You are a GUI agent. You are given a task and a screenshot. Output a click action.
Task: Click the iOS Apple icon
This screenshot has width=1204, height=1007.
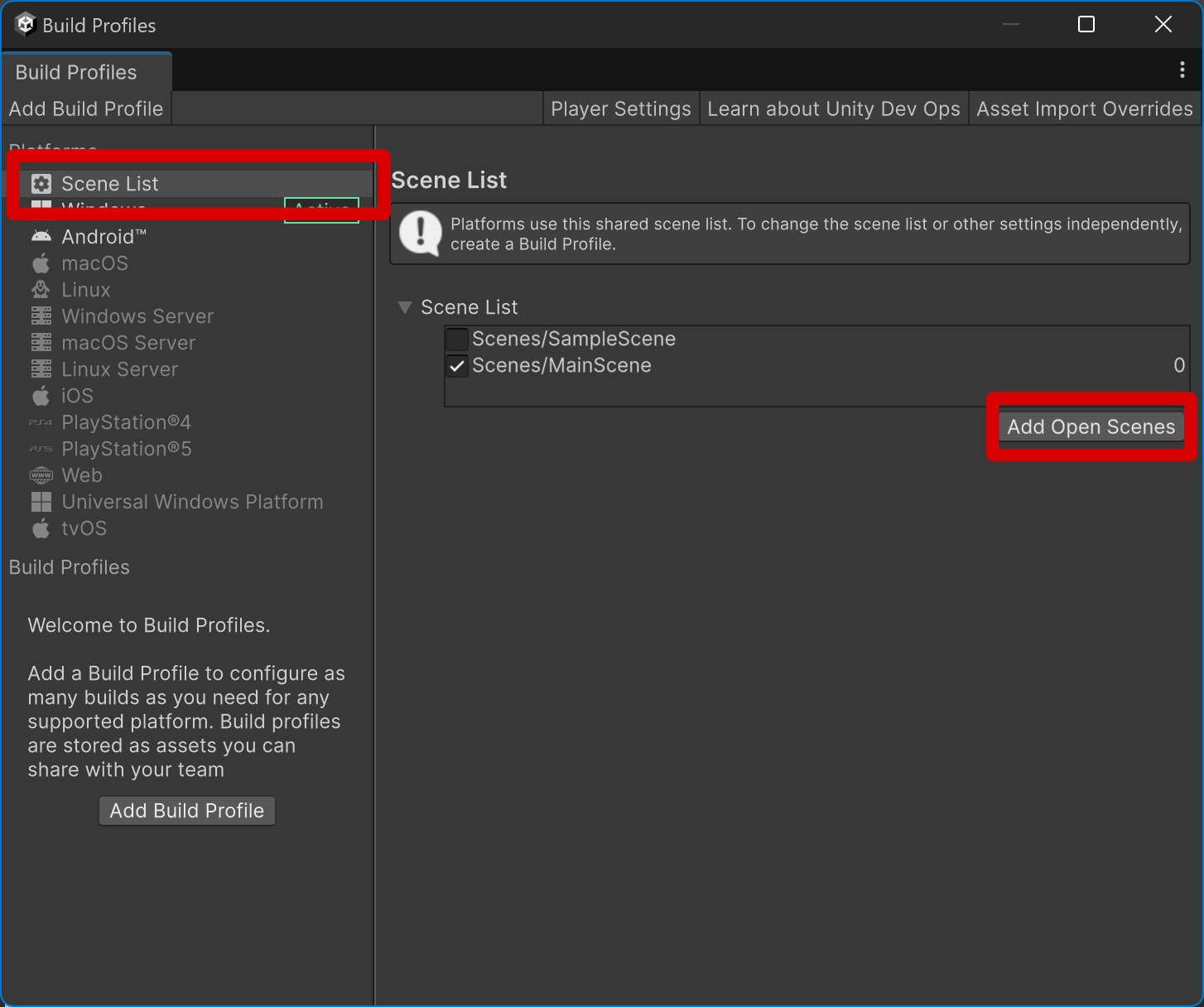pos(41,396)
